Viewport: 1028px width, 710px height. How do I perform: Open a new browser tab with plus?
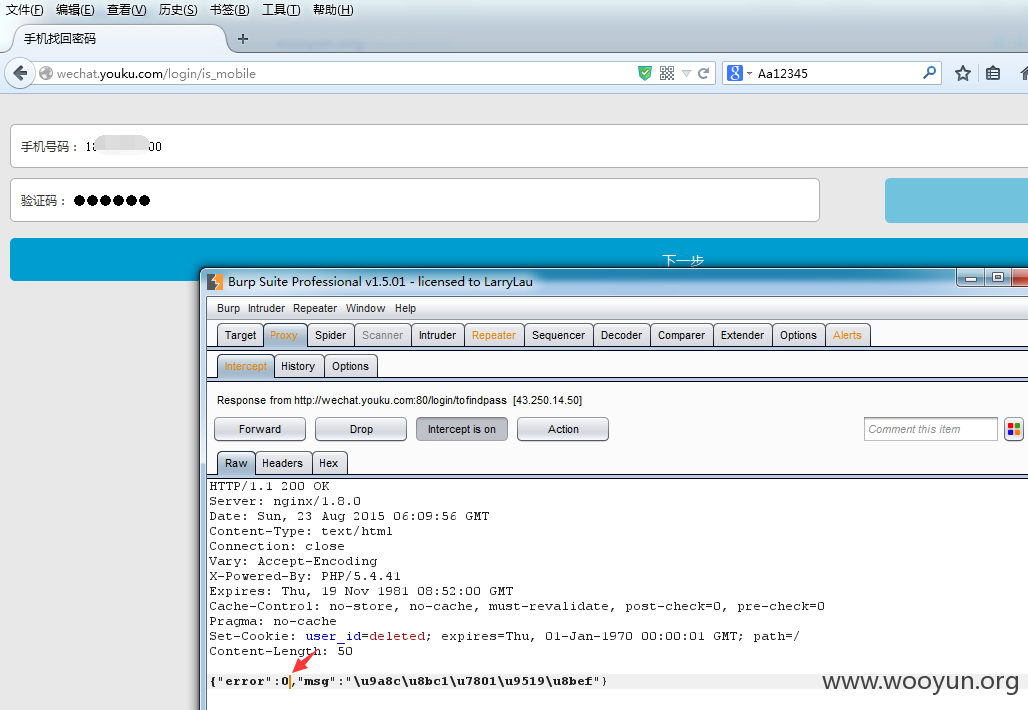(243, 39)
